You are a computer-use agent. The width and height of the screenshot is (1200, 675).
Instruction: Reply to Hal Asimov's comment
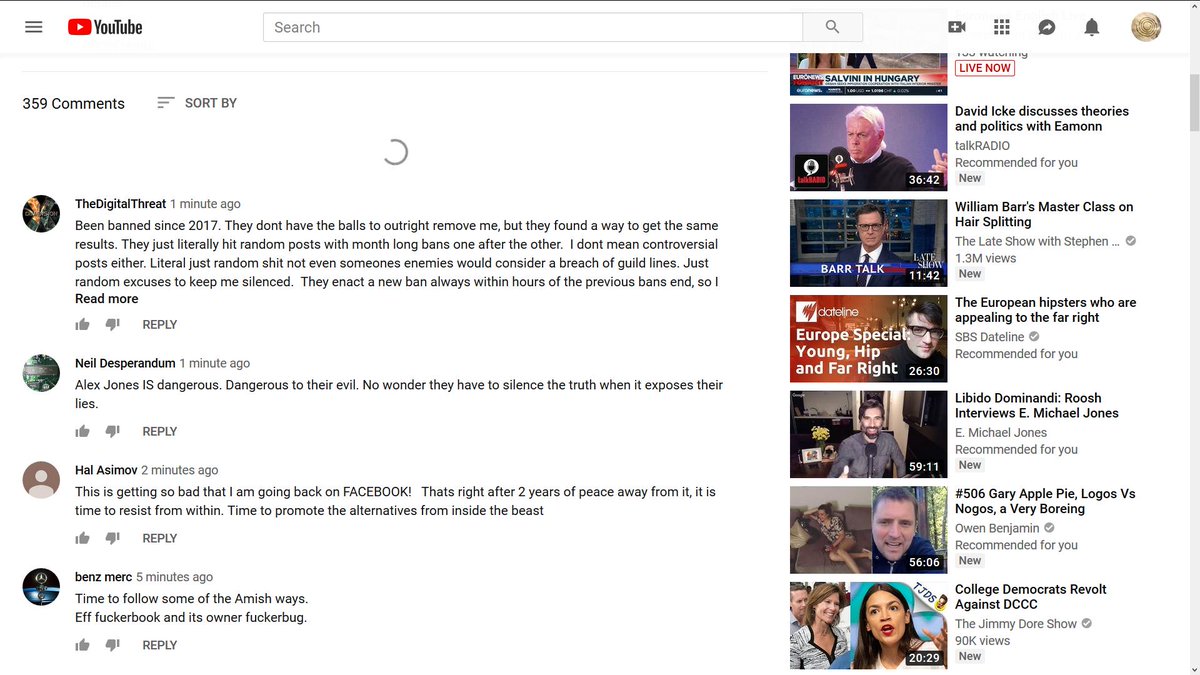pos(160,539)
